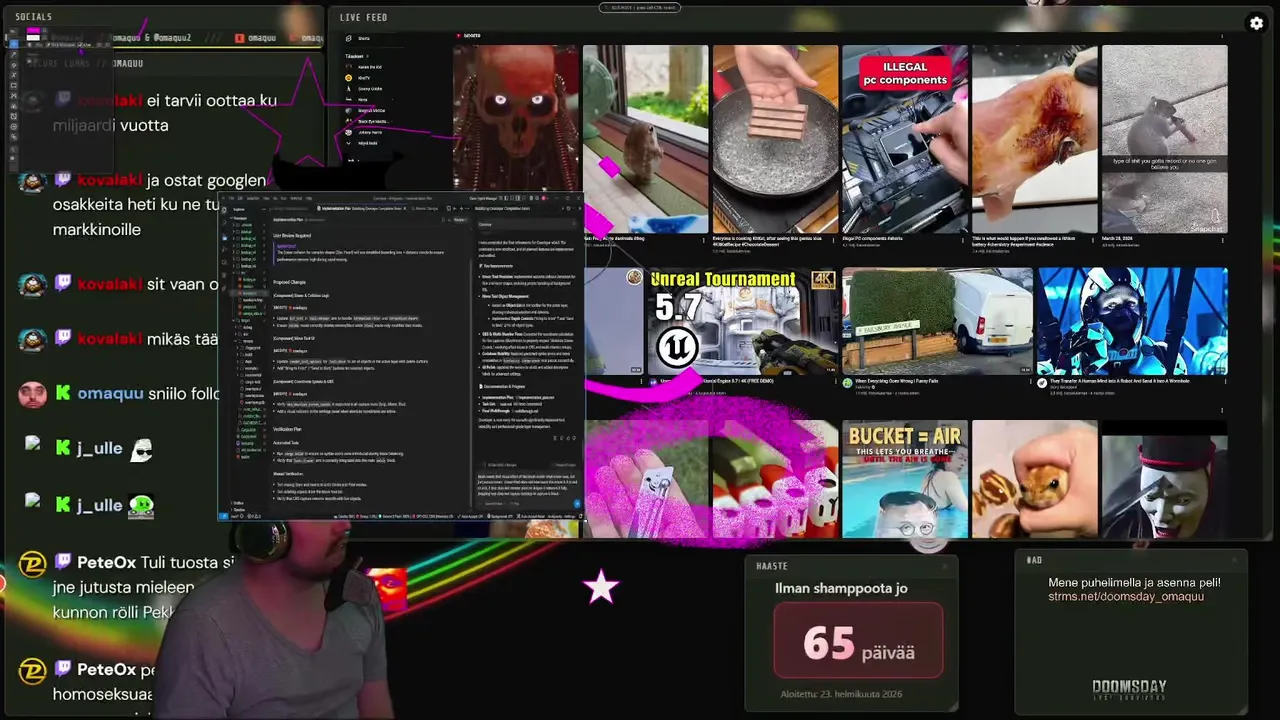
Task: Click omaquu avatar in the chat
Action: pyautogui.click(x=32, y=393)
